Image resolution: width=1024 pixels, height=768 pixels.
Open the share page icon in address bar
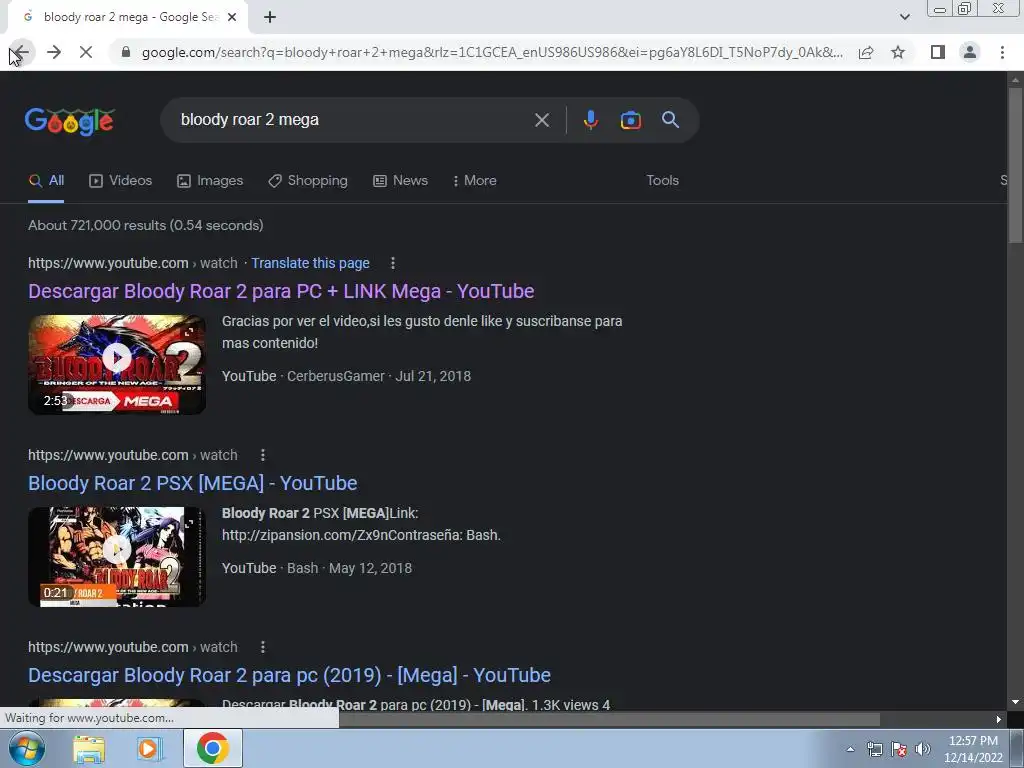[866, 52]
